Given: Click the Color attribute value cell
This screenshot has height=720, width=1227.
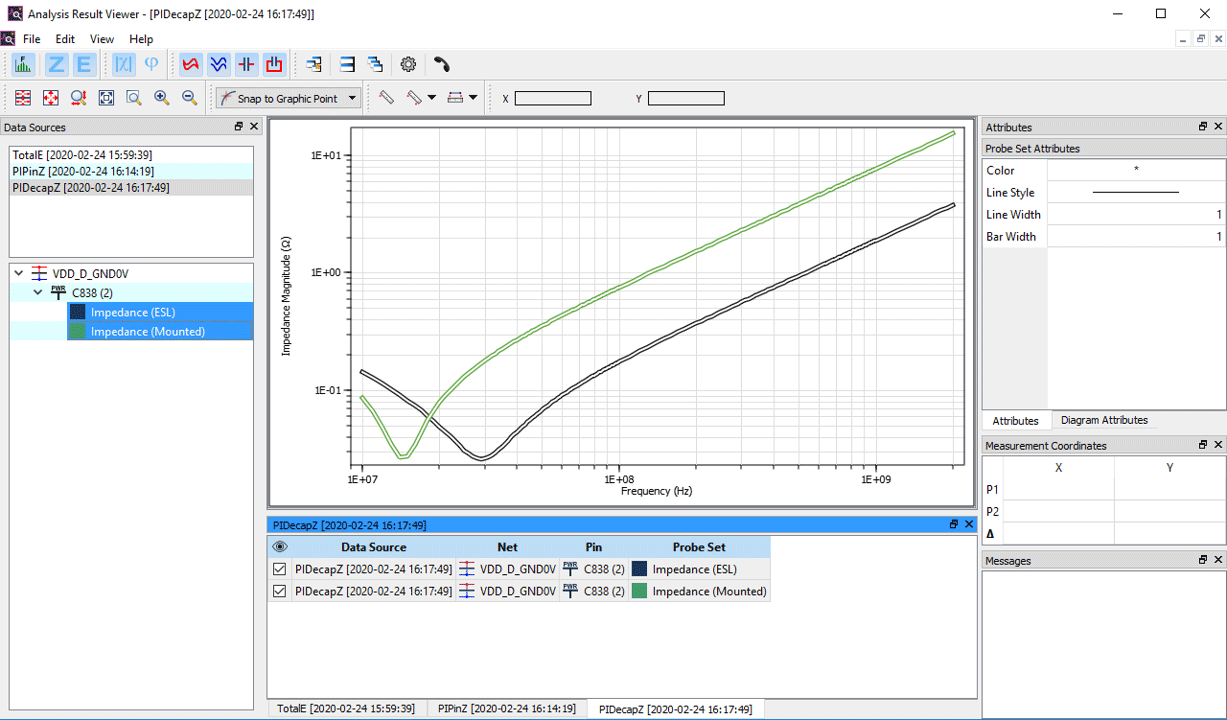Looking at the screenshot, I should point(1136,170).
